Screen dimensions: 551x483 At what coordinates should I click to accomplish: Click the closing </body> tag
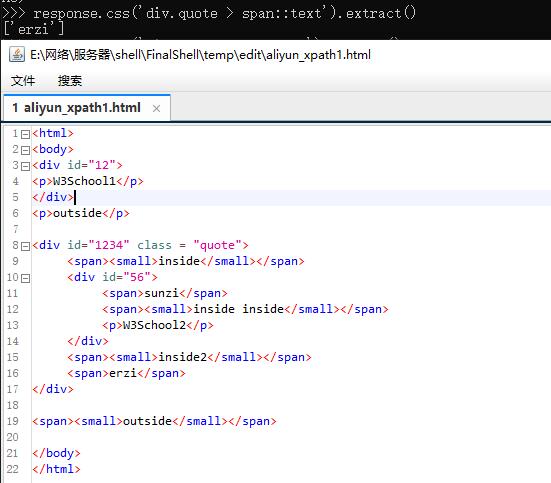[x=56, y=453]
